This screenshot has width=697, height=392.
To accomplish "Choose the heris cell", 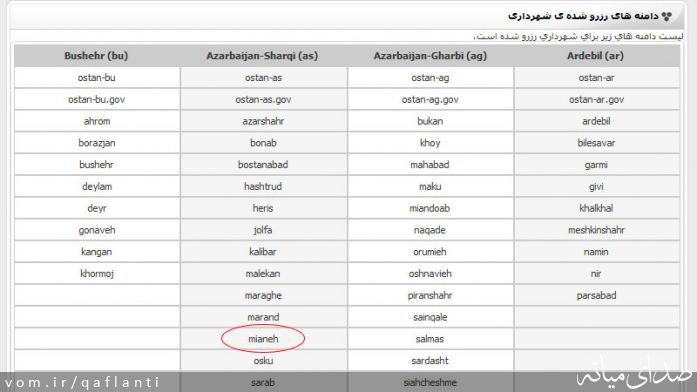I will (263, 208).
